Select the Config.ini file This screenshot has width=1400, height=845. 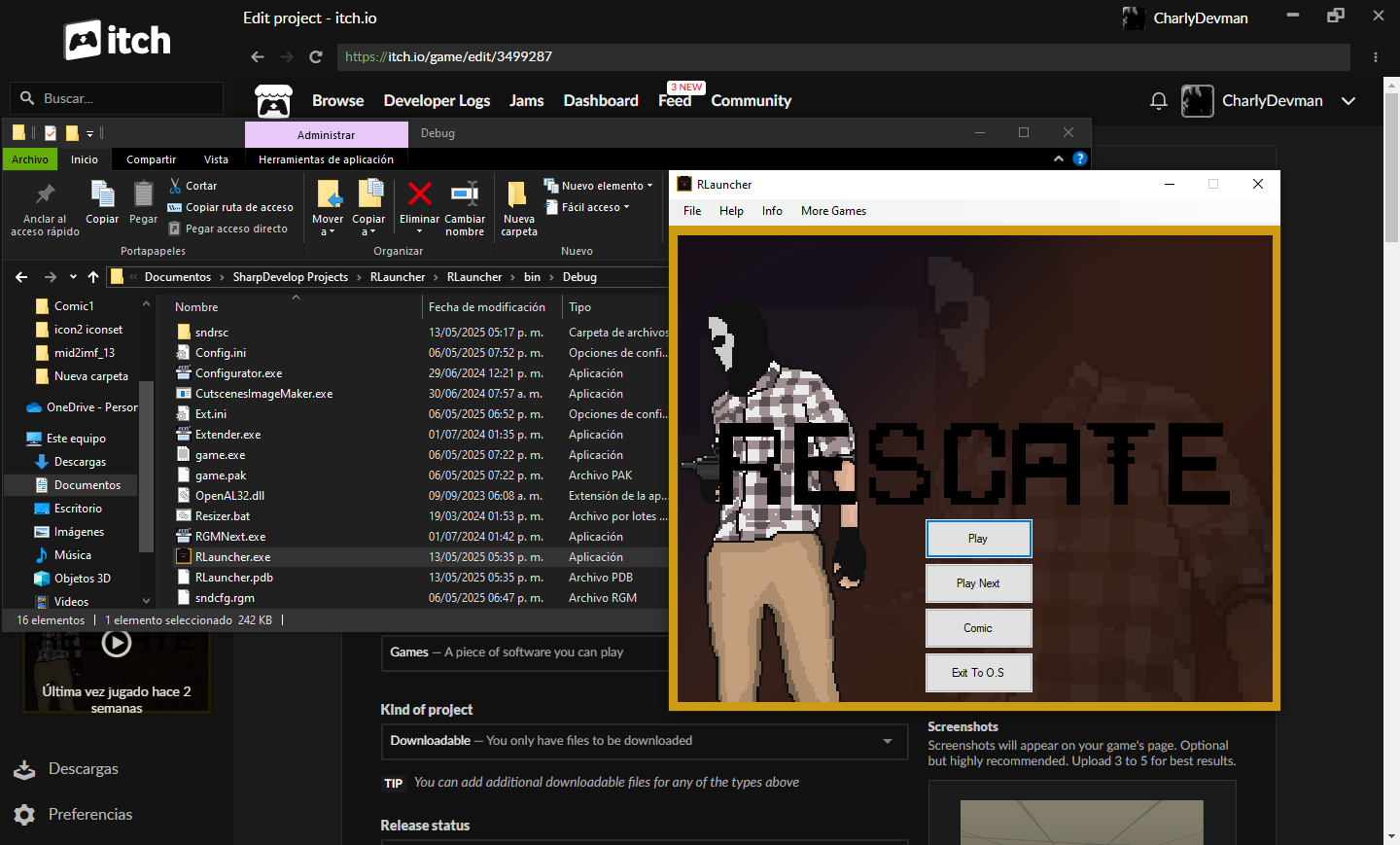click(220, 353)
